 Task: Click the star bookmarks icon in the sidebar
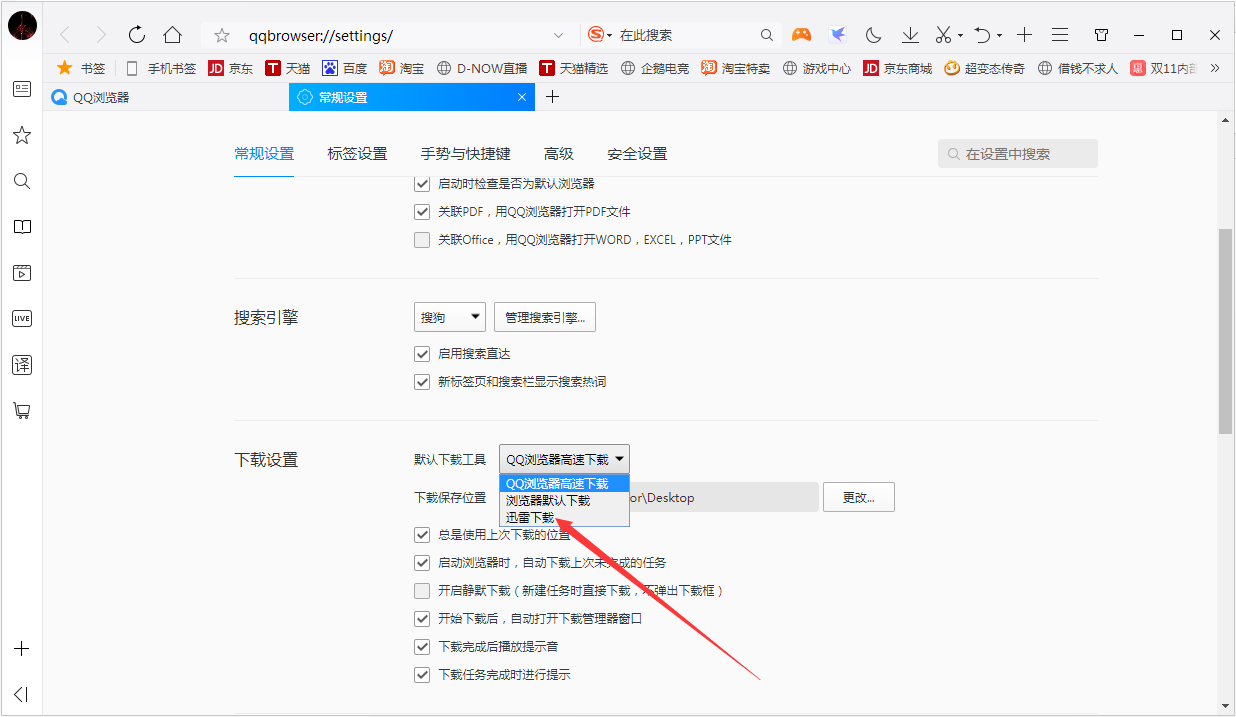pyautogui.click(x=21, y=134)
